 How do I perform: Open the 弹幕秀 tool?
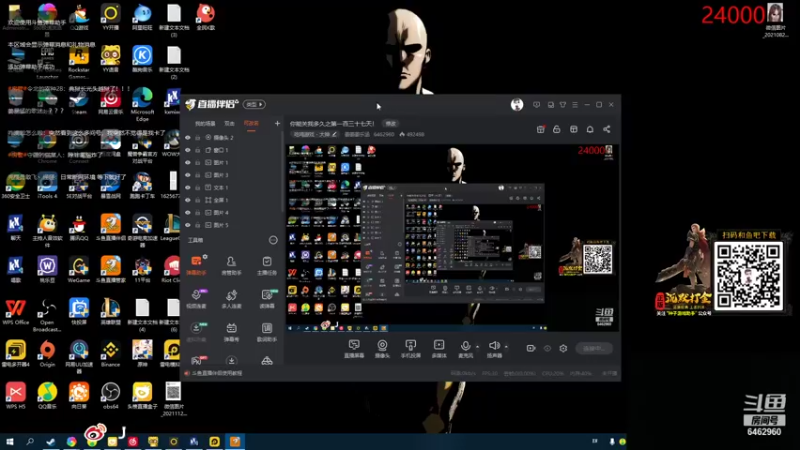(x=231, y=332)
